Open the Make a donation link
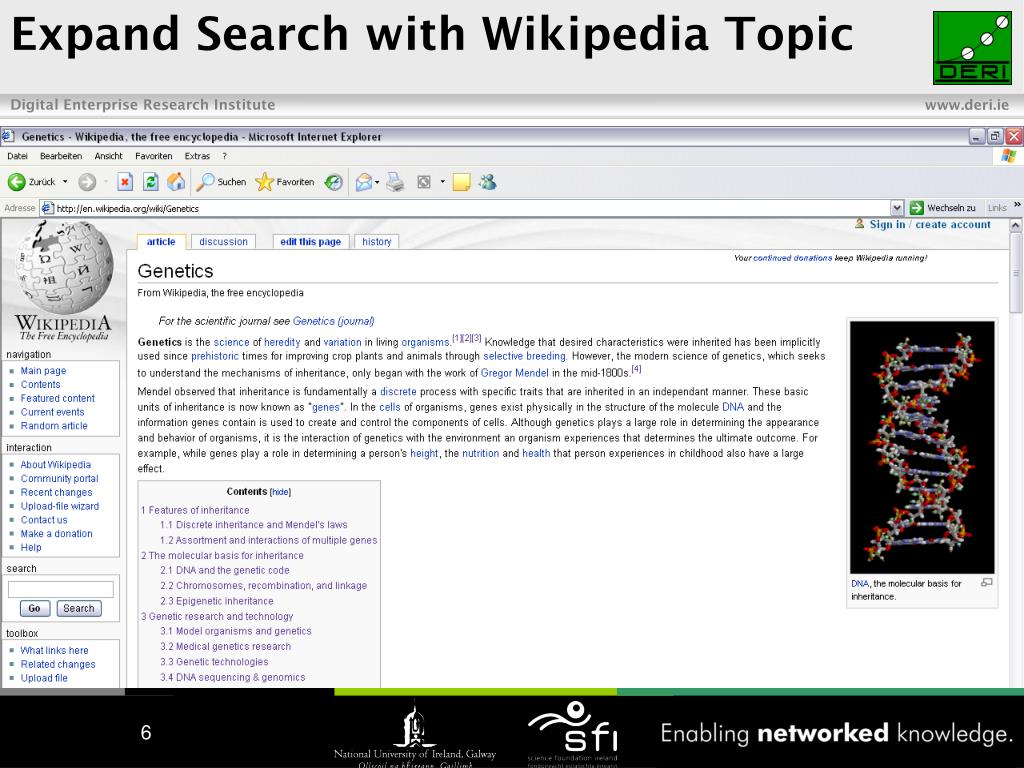The width and height of the screenshot is (1024, 768). point(56,534)
